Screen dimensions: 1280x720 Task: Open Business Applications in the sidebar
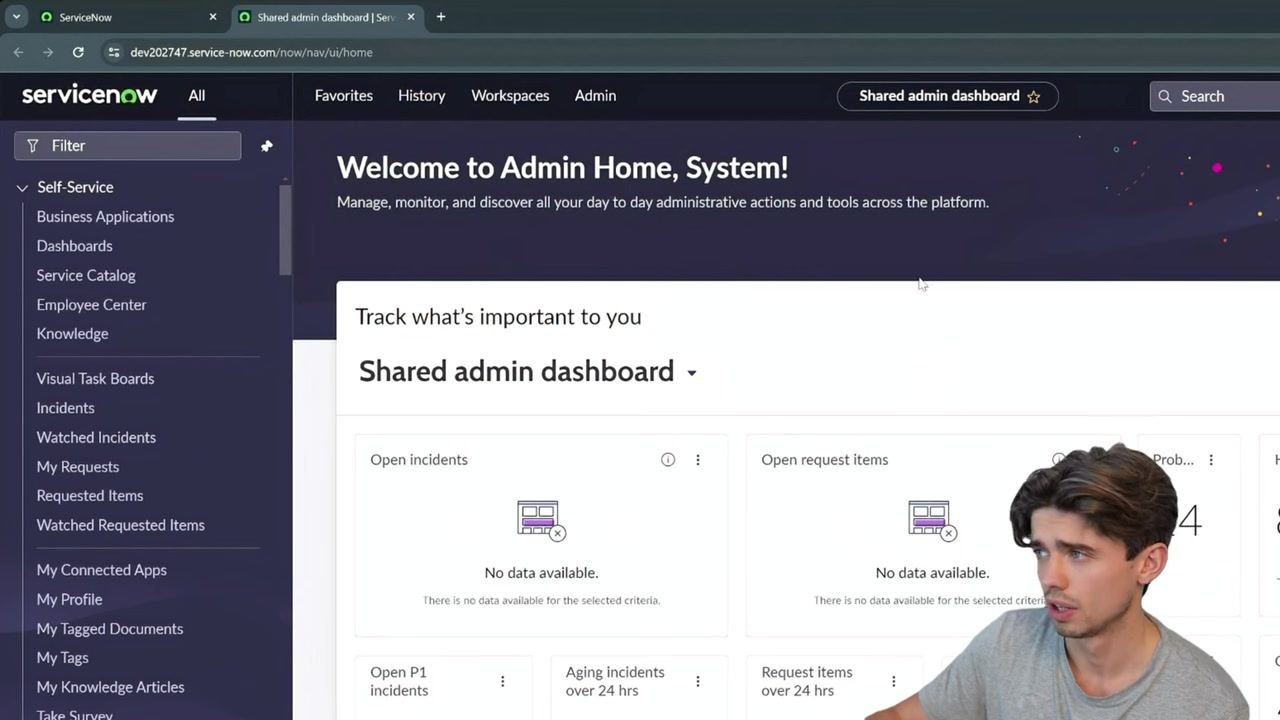pyautogui.click(x=105, y=217)
